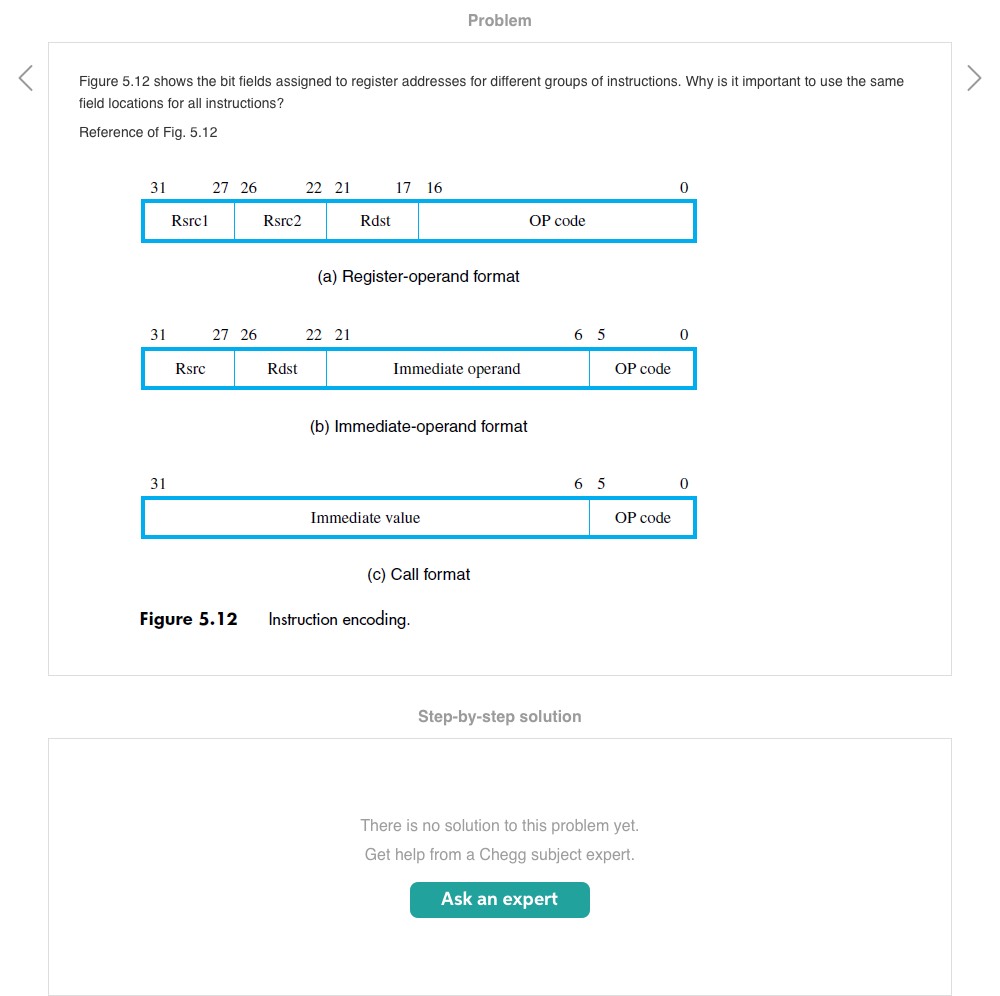The height and width of the screenshot is (996, 1000).
Task: Select the Rsrc2 field in the diagram
Action: [282, 221]
